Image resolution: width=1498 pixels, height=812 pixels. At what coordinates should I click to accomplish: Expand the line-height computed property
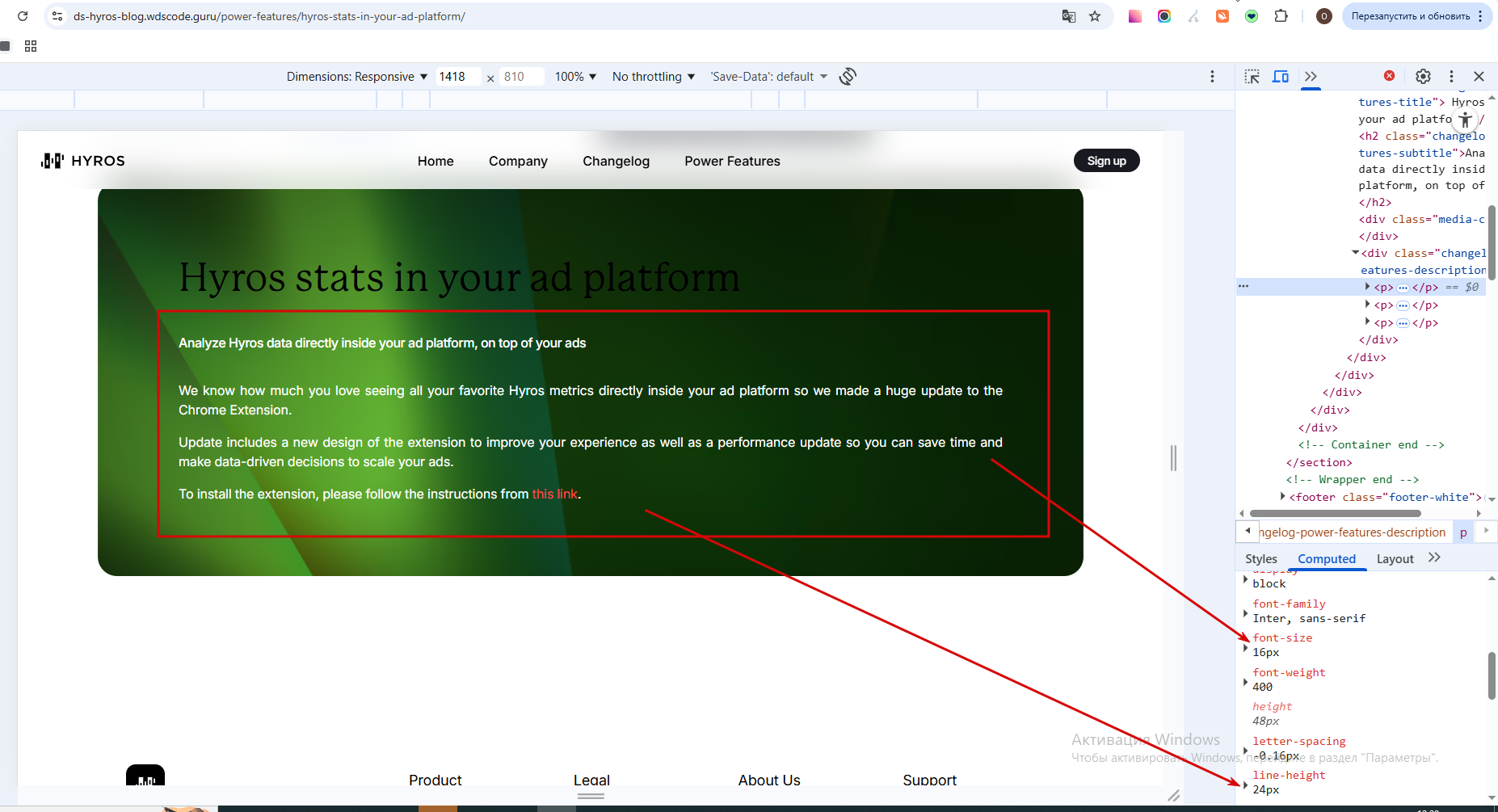(x=1245, y=785)
